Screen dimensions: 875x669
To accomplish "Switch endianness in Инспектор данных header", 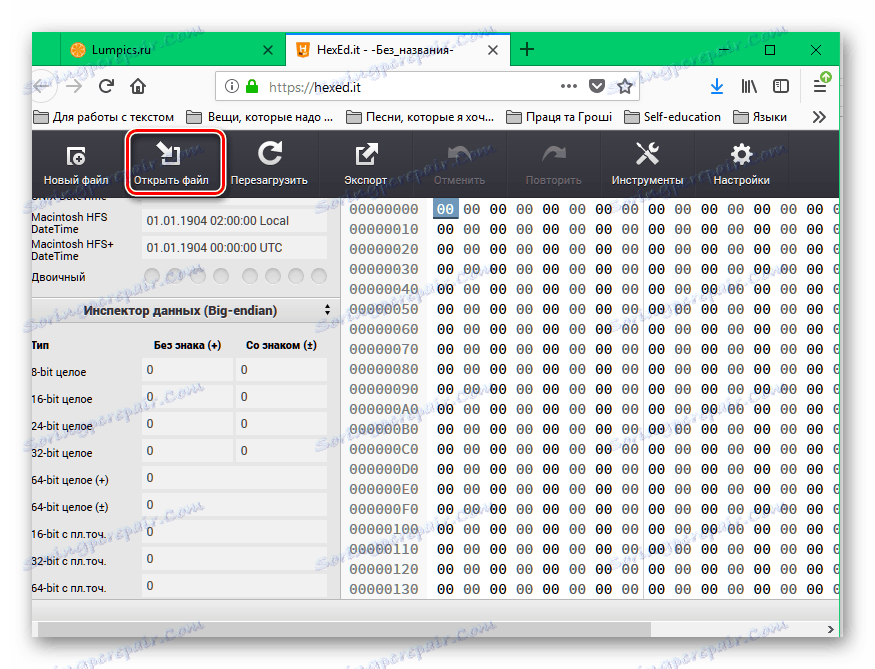I will coord(327,310).
